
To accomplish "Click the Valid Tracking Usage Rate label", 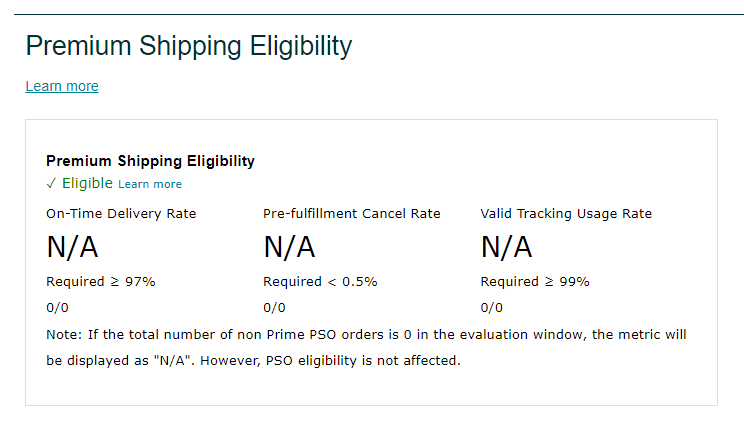I will coord(566,213).
